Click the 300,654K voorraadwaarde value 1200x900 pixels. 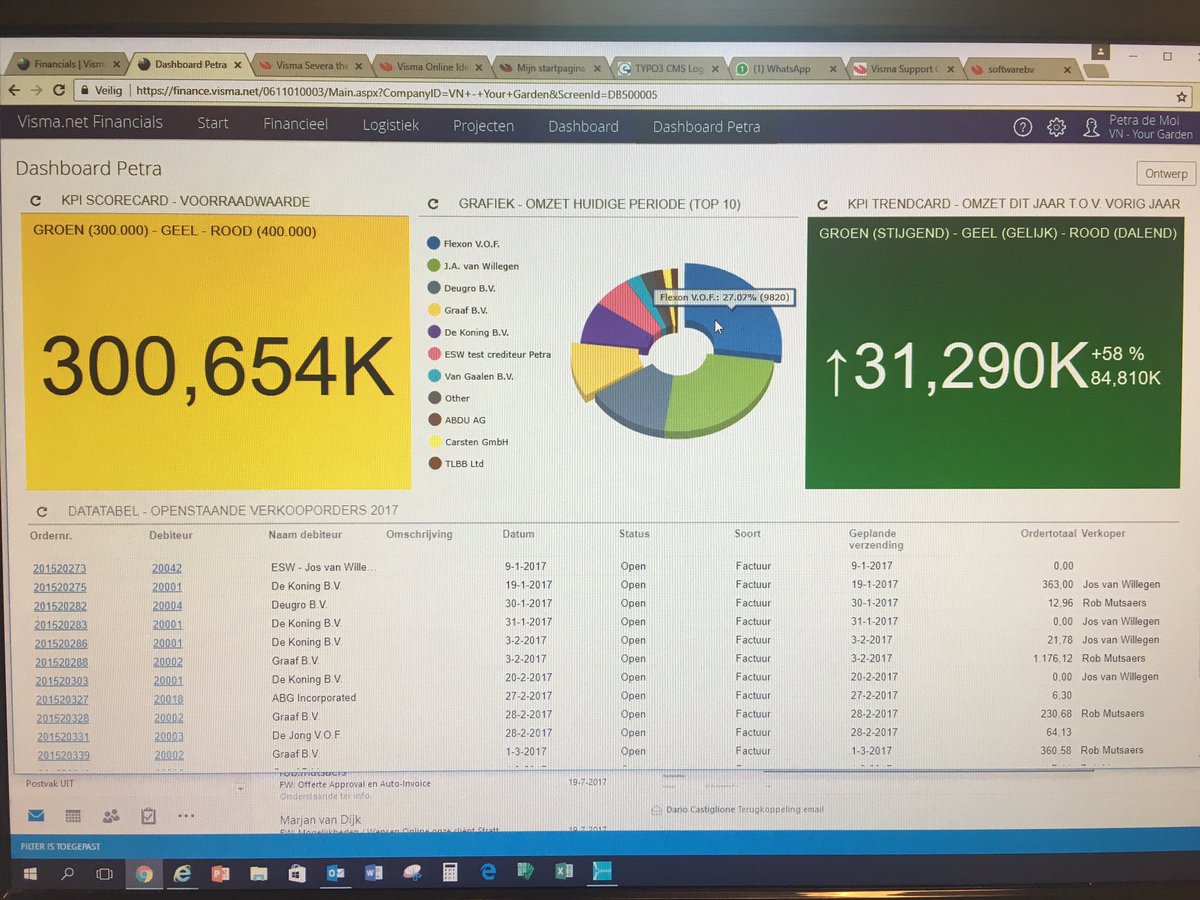coord(217,367)
